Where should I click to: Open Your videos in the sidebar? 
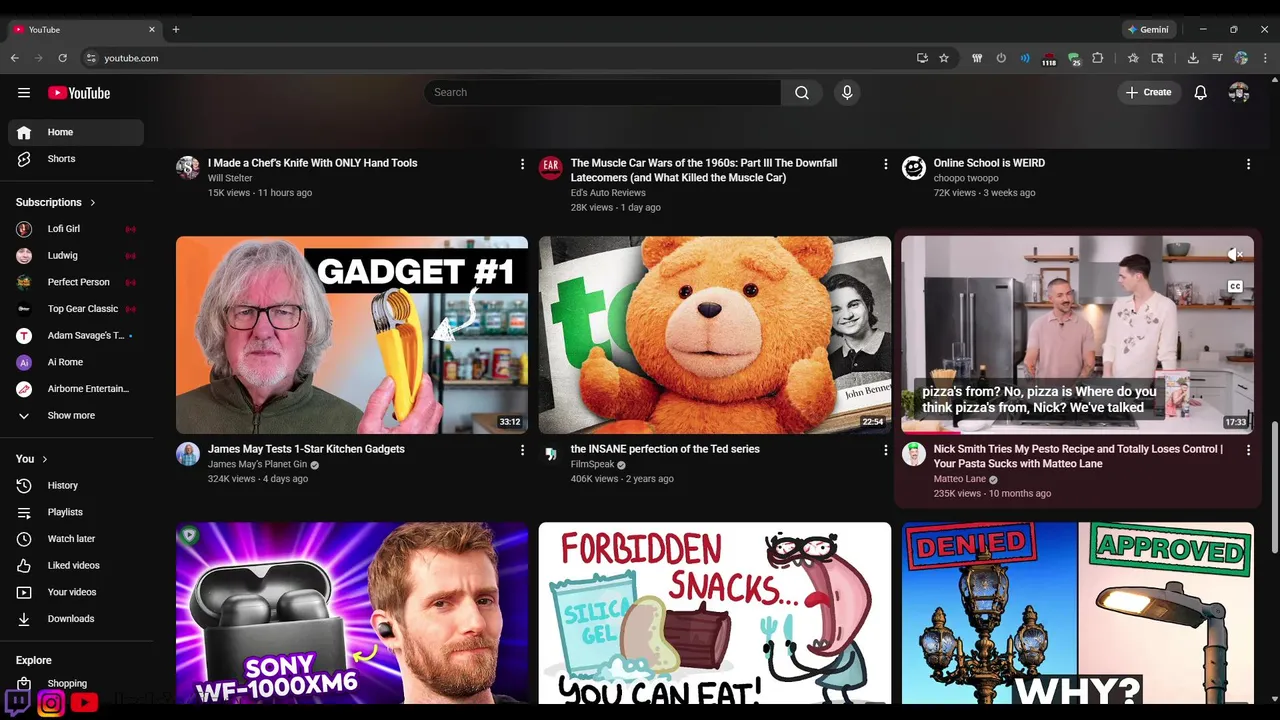(76, 592)
